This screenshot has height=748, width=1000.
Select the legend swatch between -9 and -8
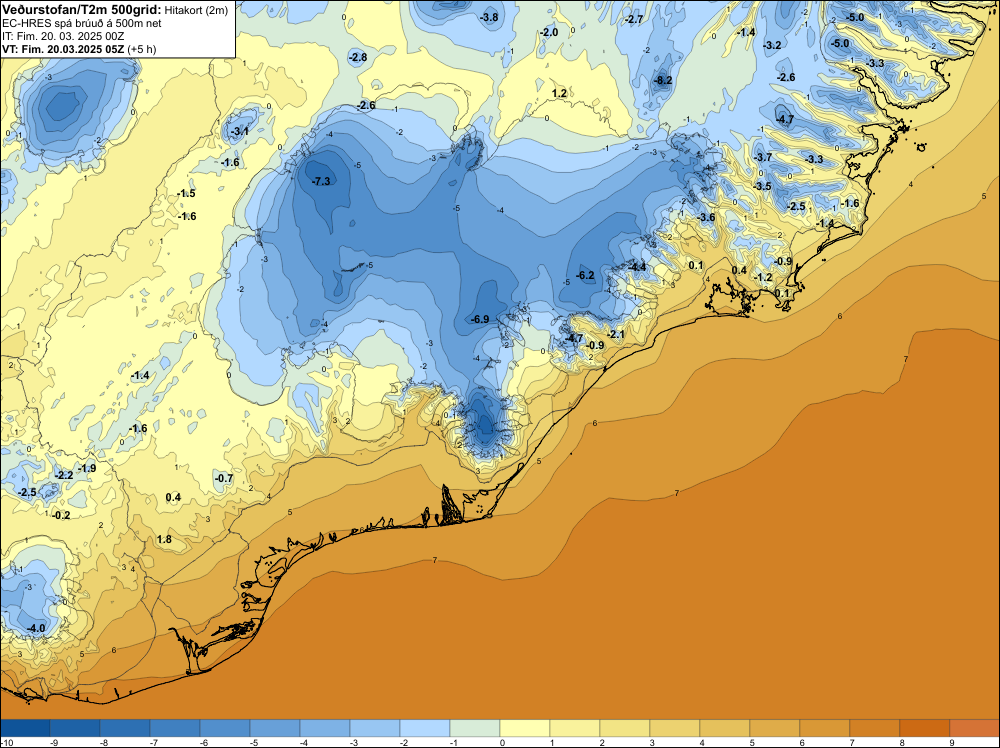tap(75, 728)
